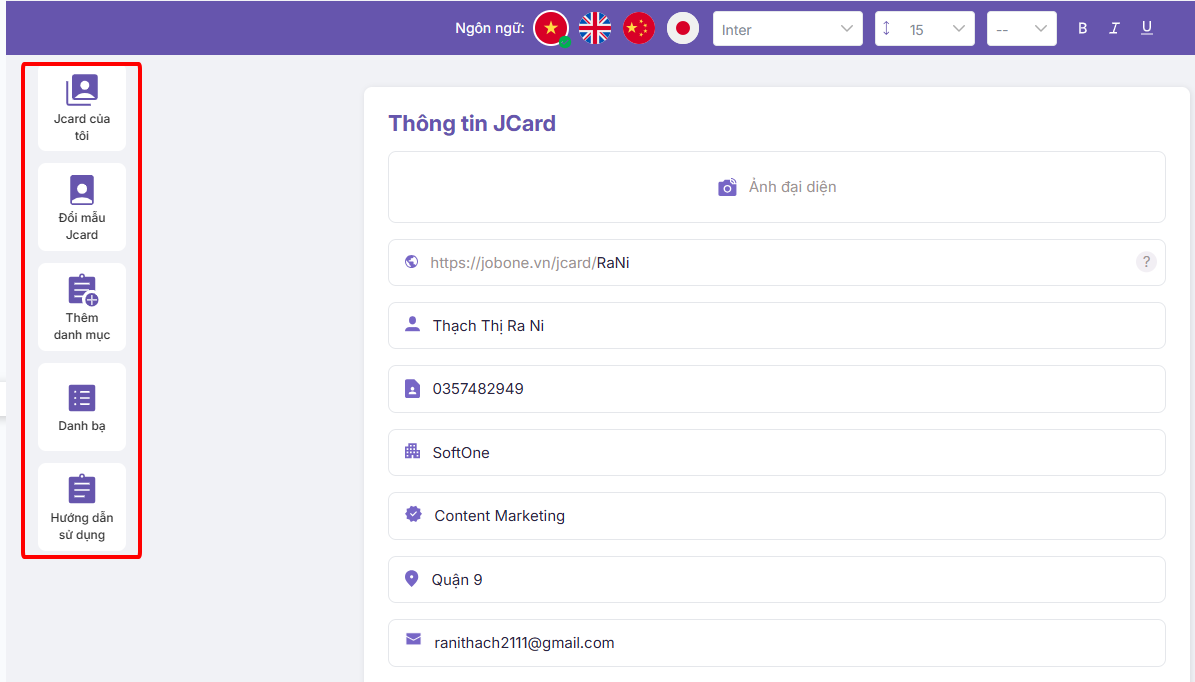1195x682 pixels.
Task: Click the help question mark icon
Action: (1145, 262)
